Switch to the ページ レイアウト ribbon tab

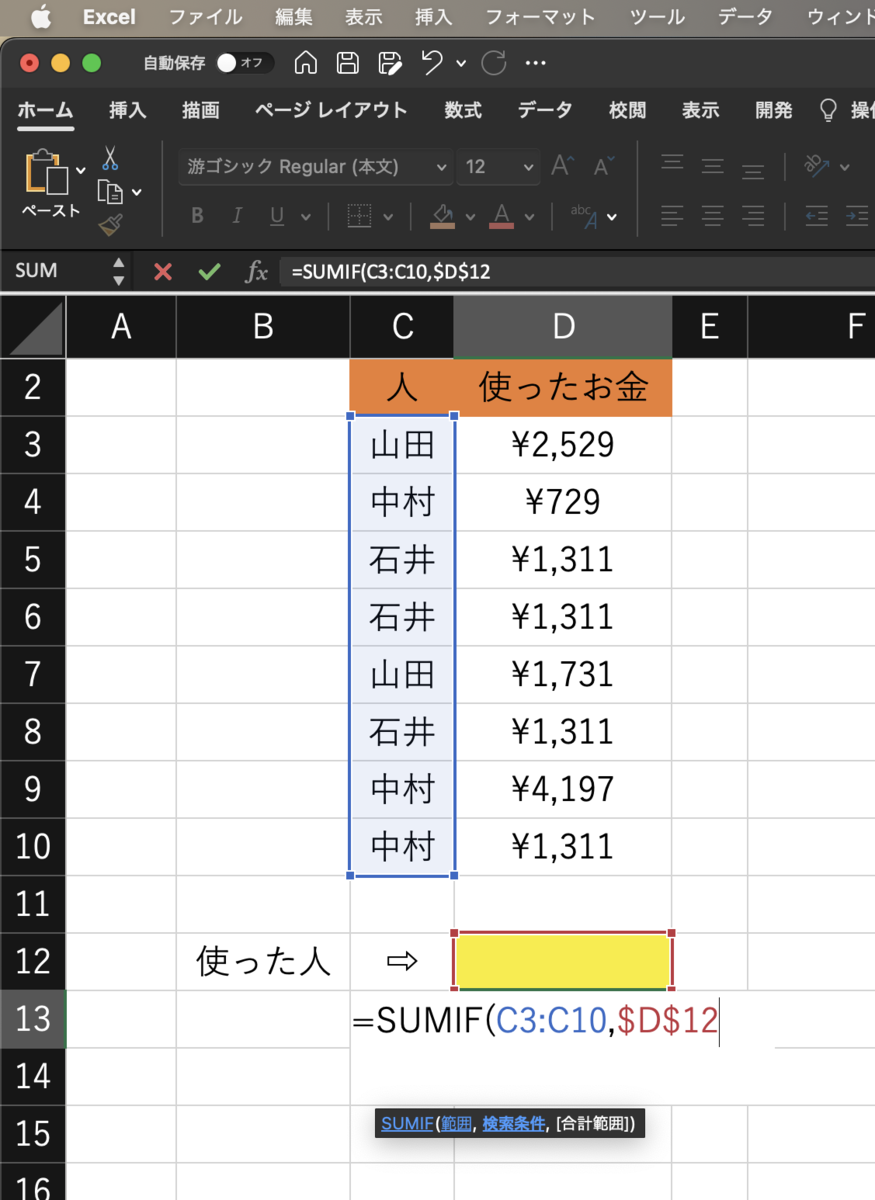[331, 110]
